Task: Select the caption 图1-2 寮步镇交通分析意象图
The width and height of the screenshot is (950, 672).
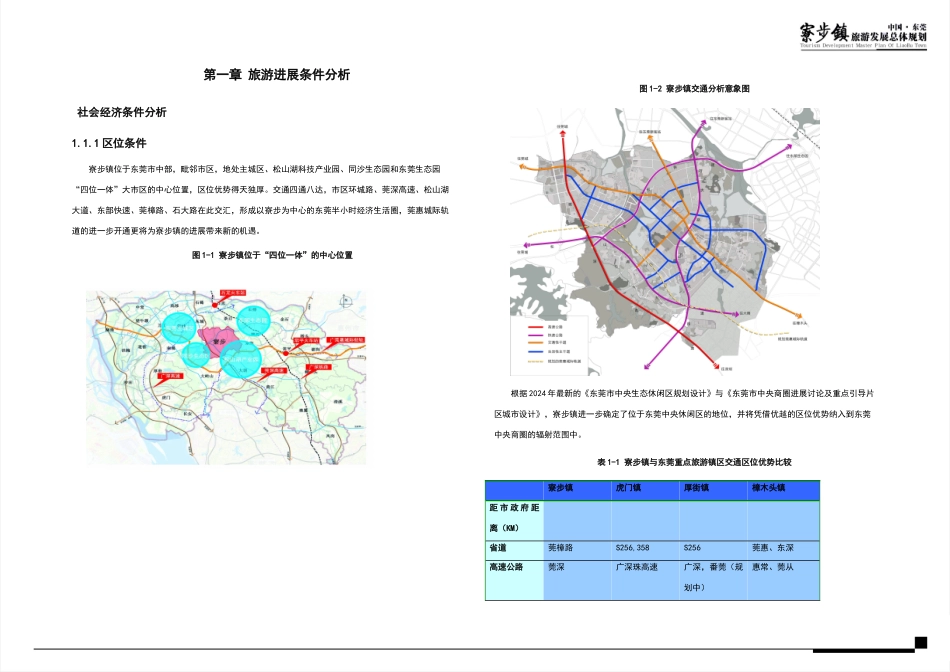Action: pos(694,88)
